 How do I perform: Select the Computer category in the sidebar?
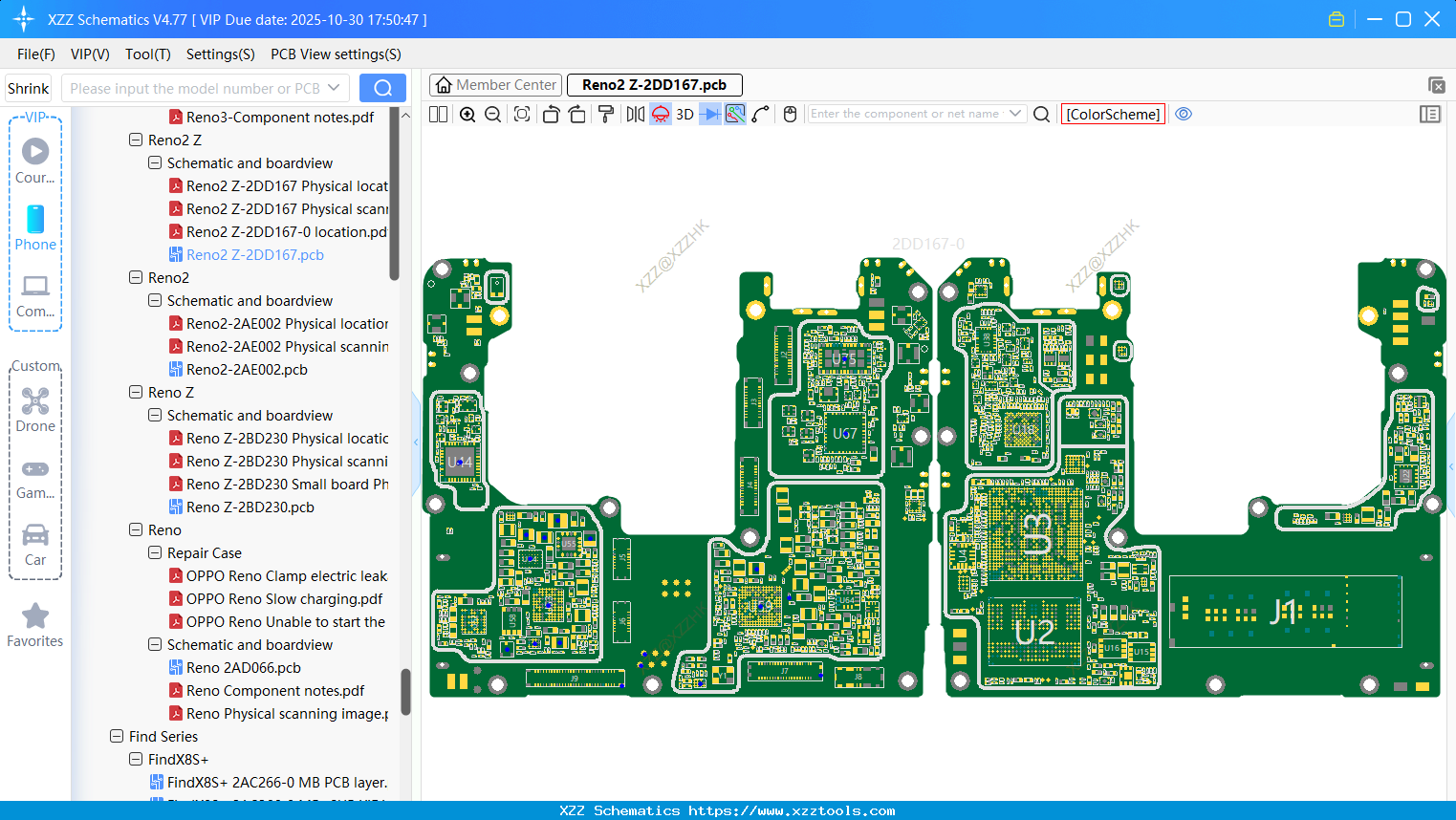35,295
